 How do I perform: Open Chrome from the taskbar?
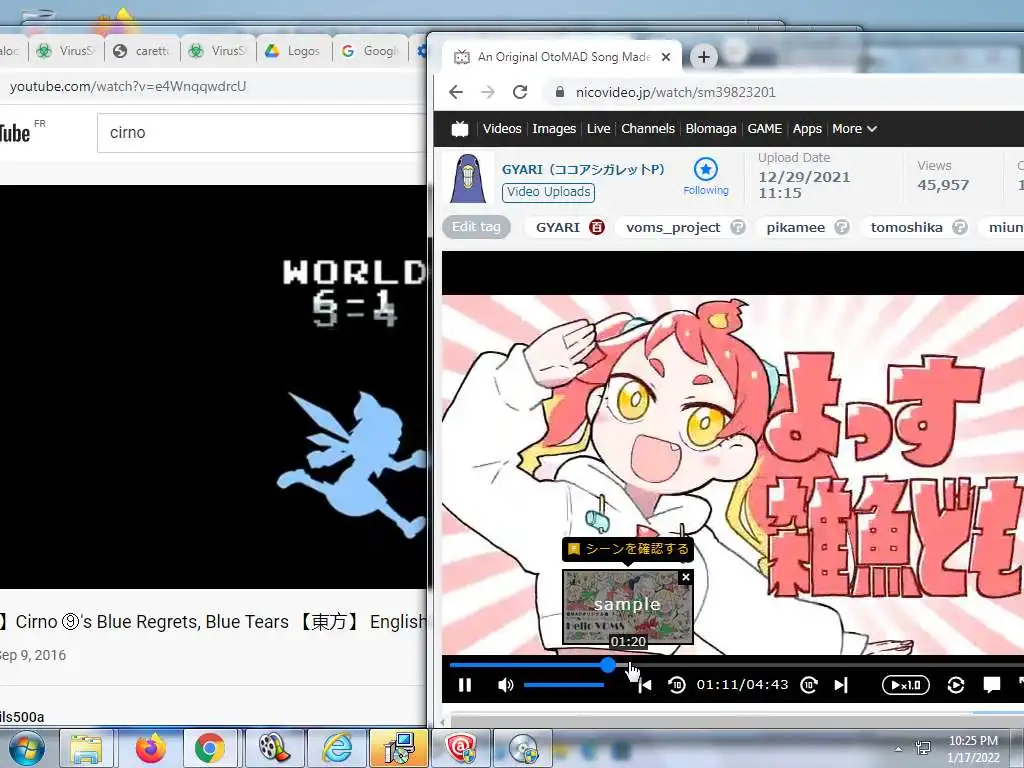[x=209, y=748]
